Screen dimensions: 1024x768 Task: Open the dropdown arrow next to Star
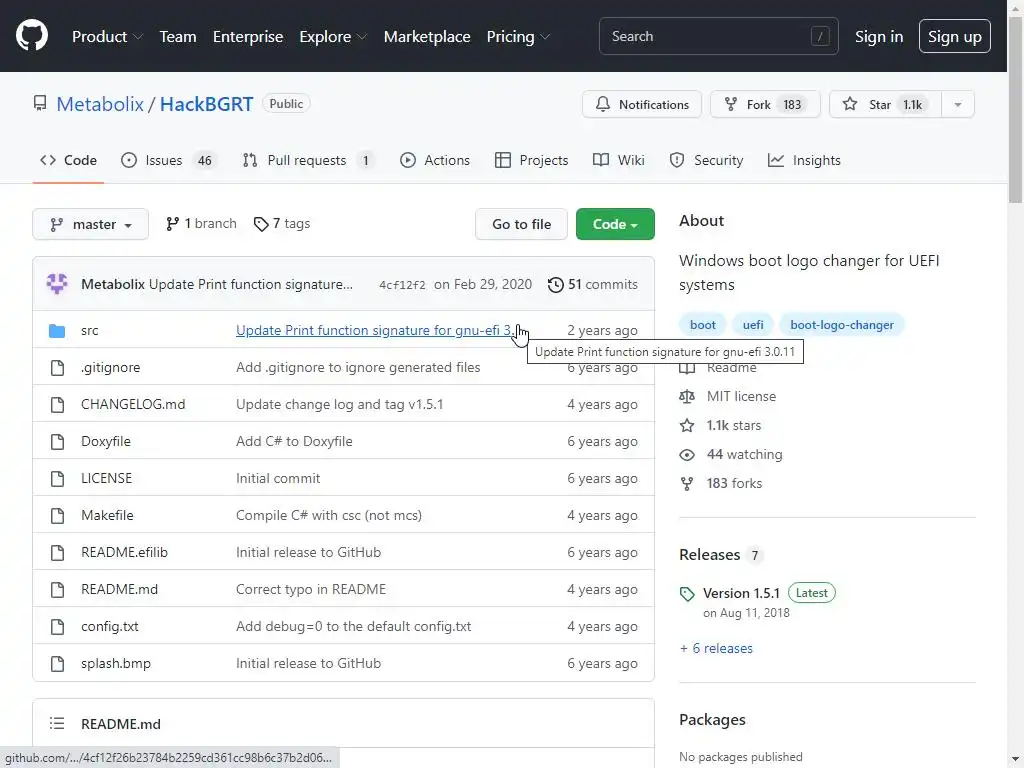coord(958,104)
